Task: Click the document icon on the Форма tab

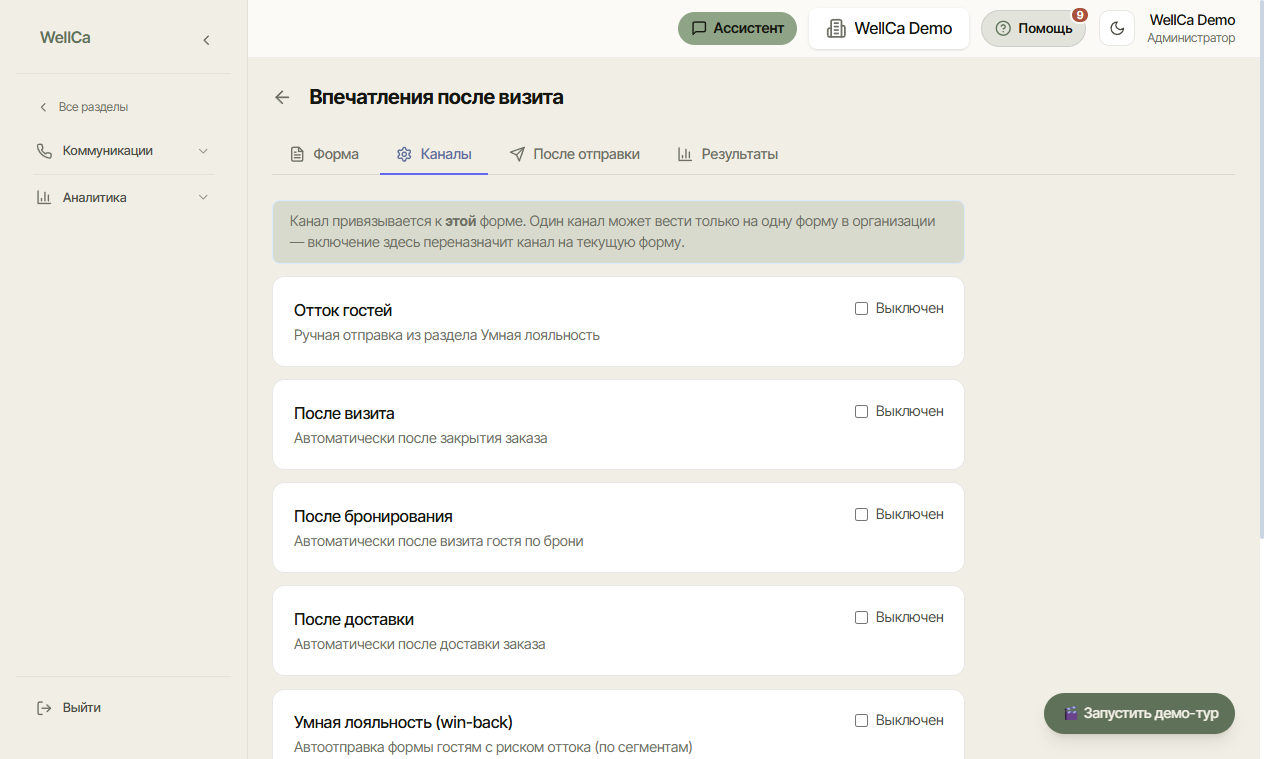Action: pos(297,154)
